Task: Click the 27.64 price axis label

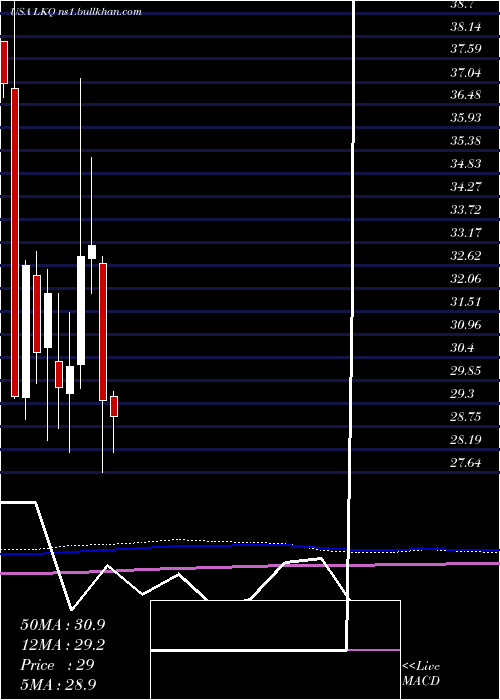Action: click(x=466, y=463)
